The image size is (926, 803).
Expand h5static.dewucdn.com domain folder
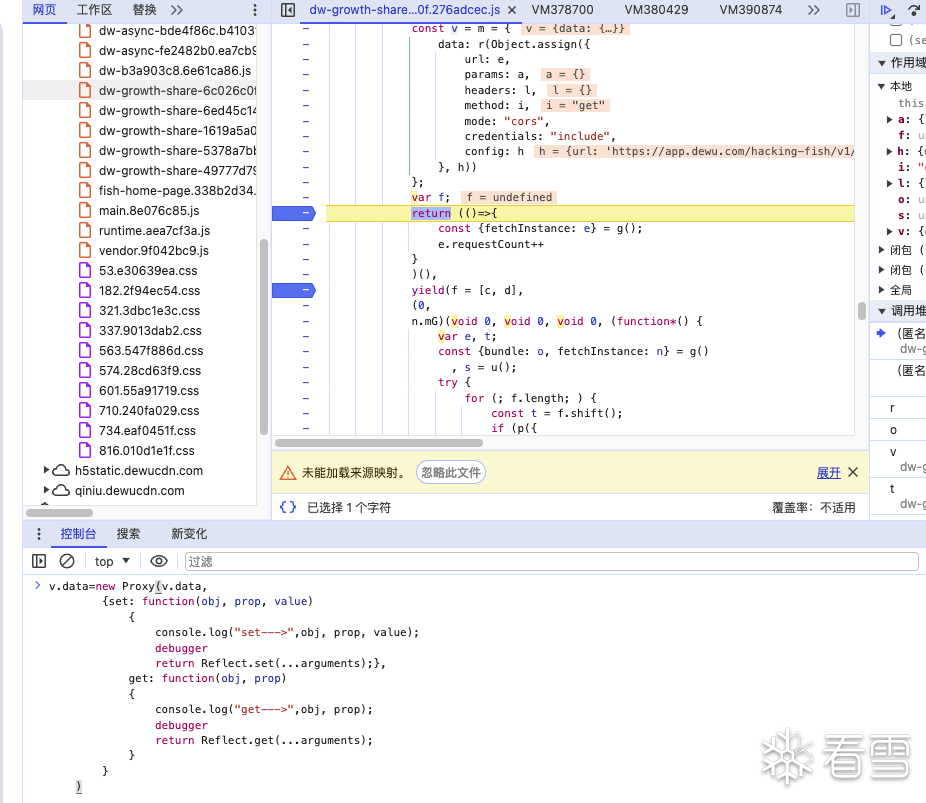[x=46, y=470]
